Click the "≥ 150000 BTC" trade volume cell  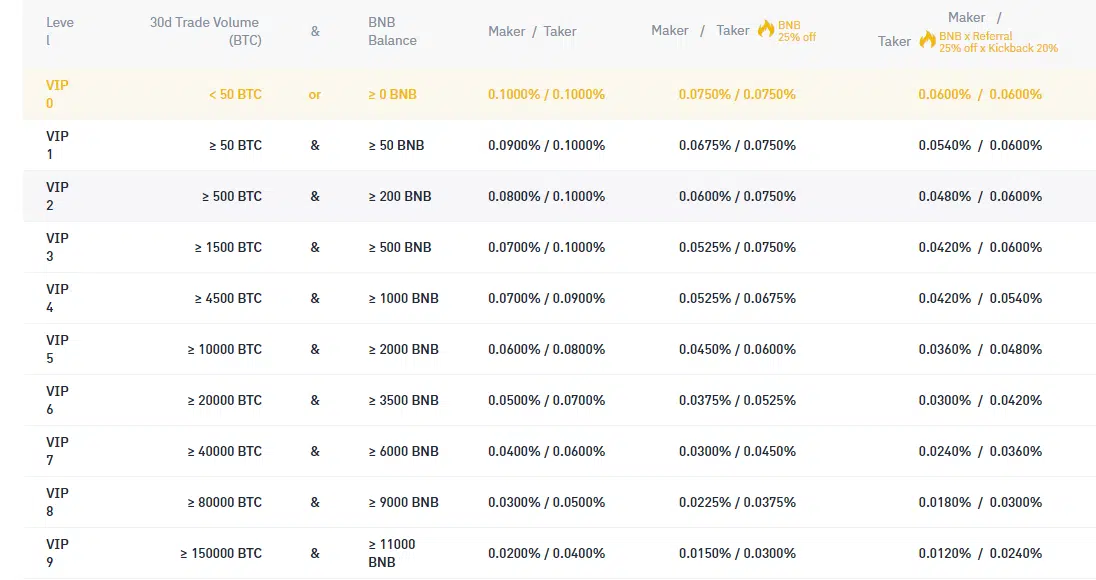tap(221, 553)
